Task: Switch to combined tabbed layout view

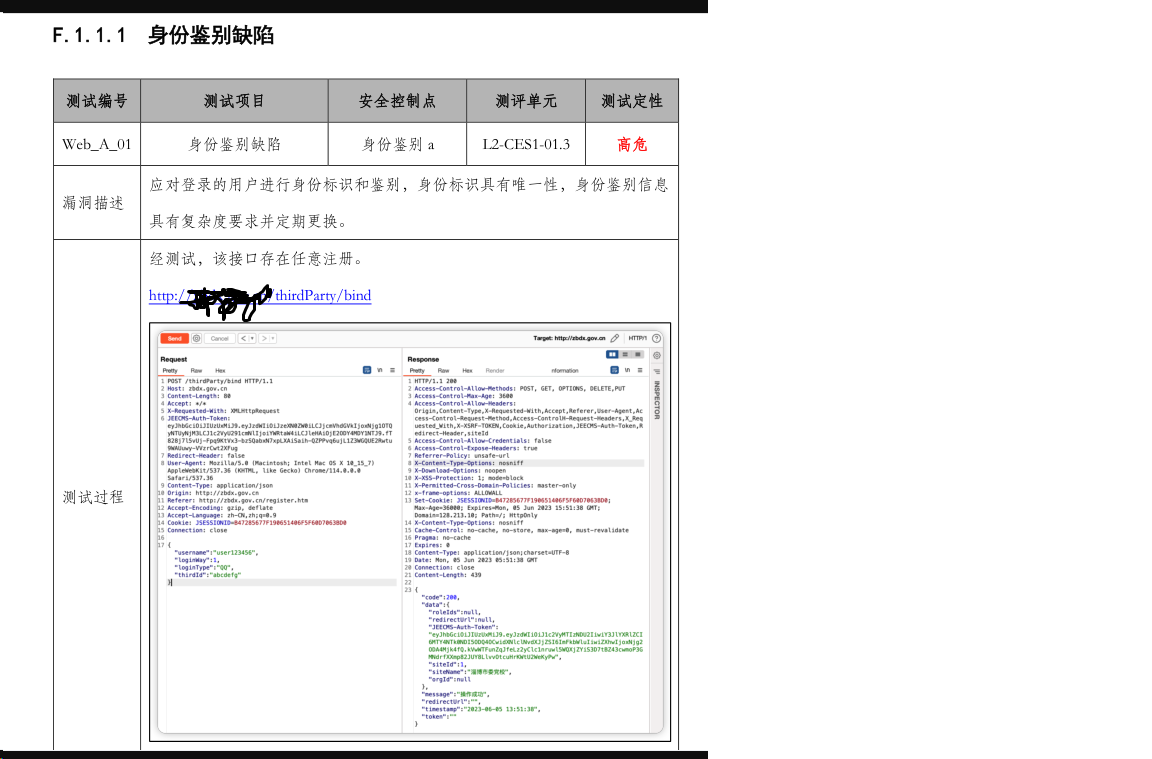Action: point(638,354)
